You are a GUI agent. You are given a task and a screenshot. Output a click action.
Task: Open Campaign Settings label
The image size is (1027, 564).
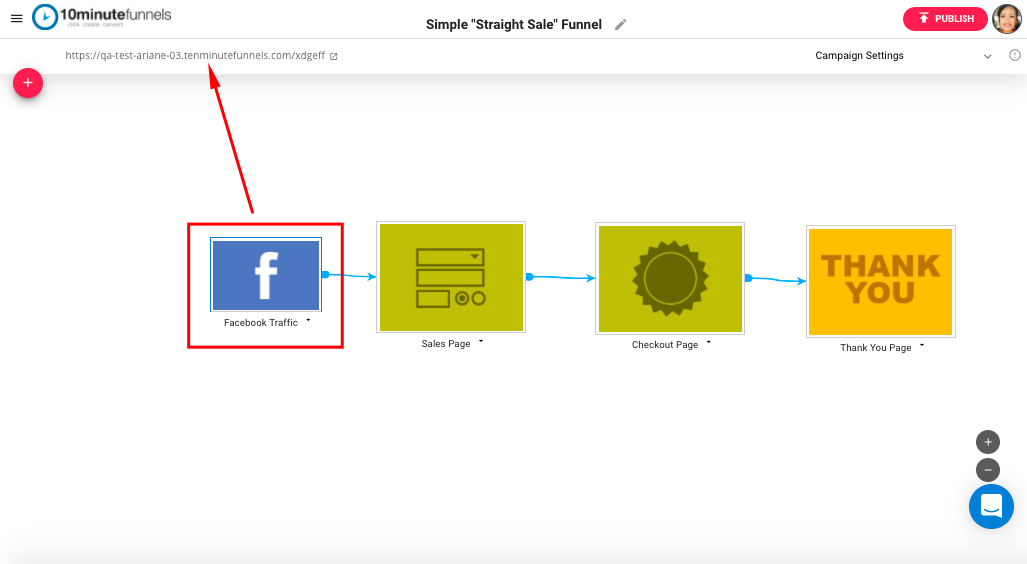pyautogui.click(x=859, y=56)
